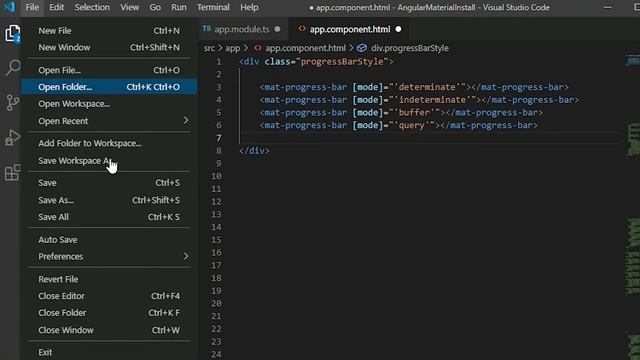Open the Go menu
Image resolution: width=640 pixels, height=360 pixels.
point(155,7)
